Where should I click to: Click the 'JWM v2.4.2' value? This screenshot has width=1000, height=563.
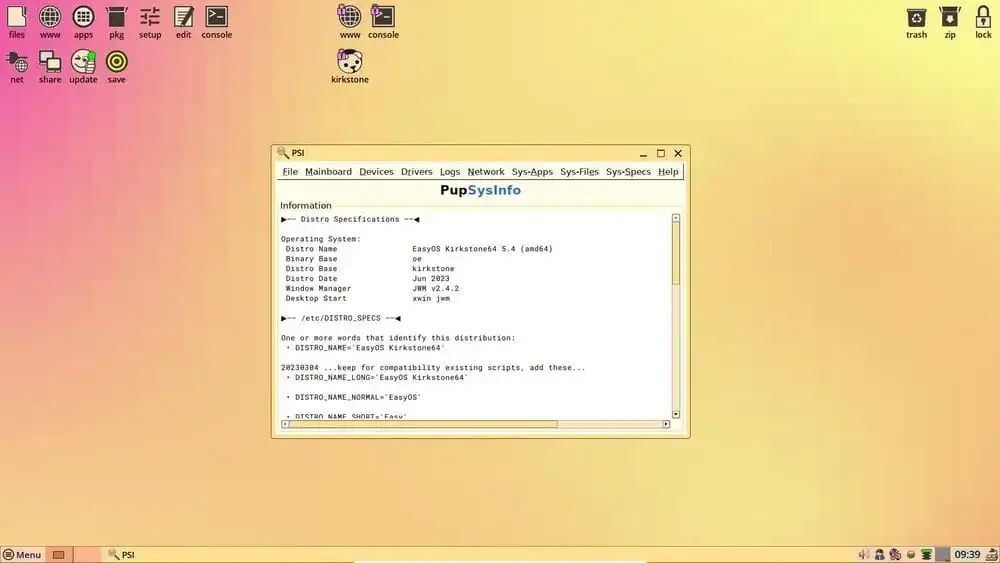[436, 288]
